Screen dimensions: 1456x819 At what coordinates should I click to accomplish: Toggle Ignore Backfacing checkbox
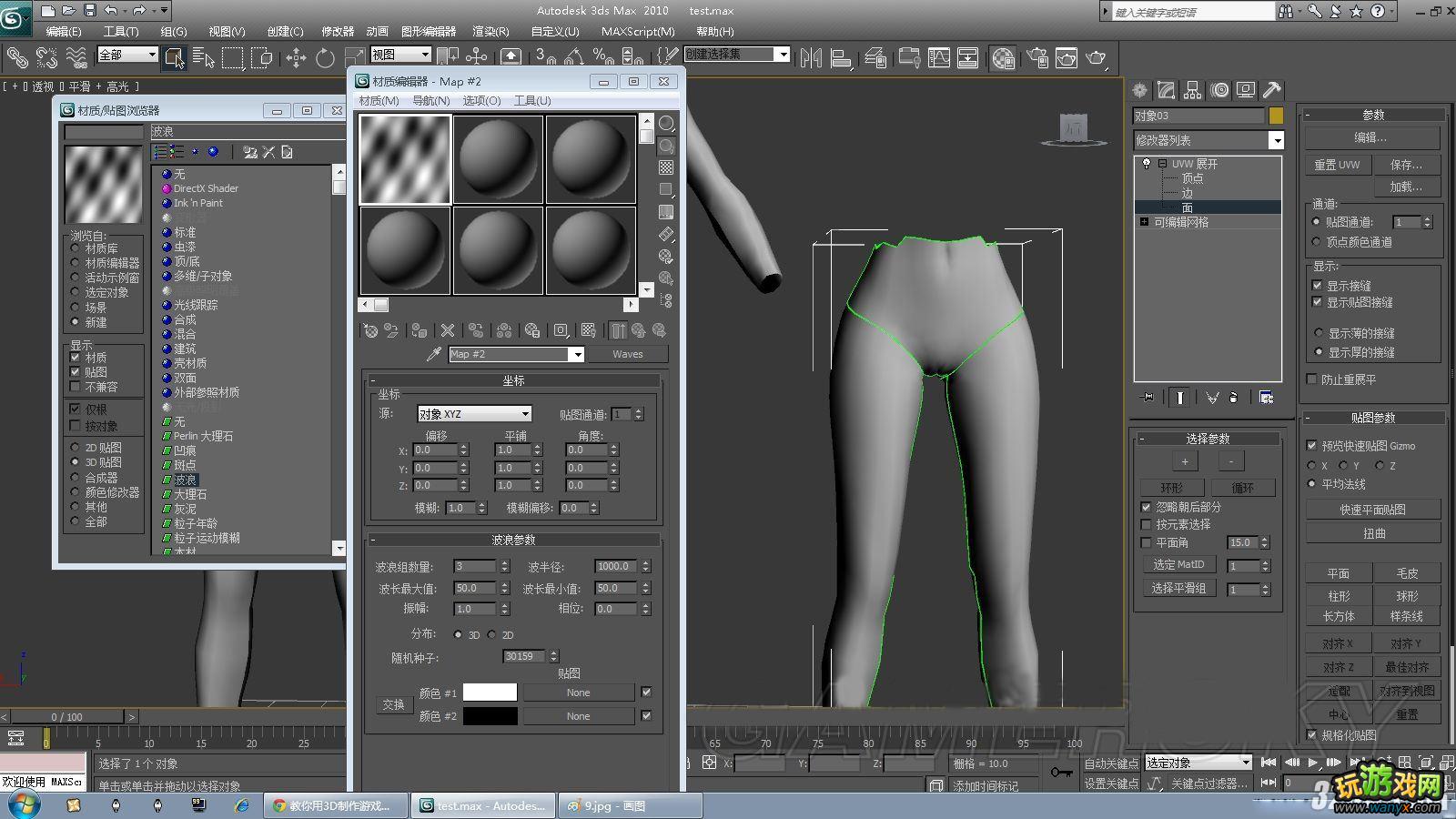click(1147, 507)
